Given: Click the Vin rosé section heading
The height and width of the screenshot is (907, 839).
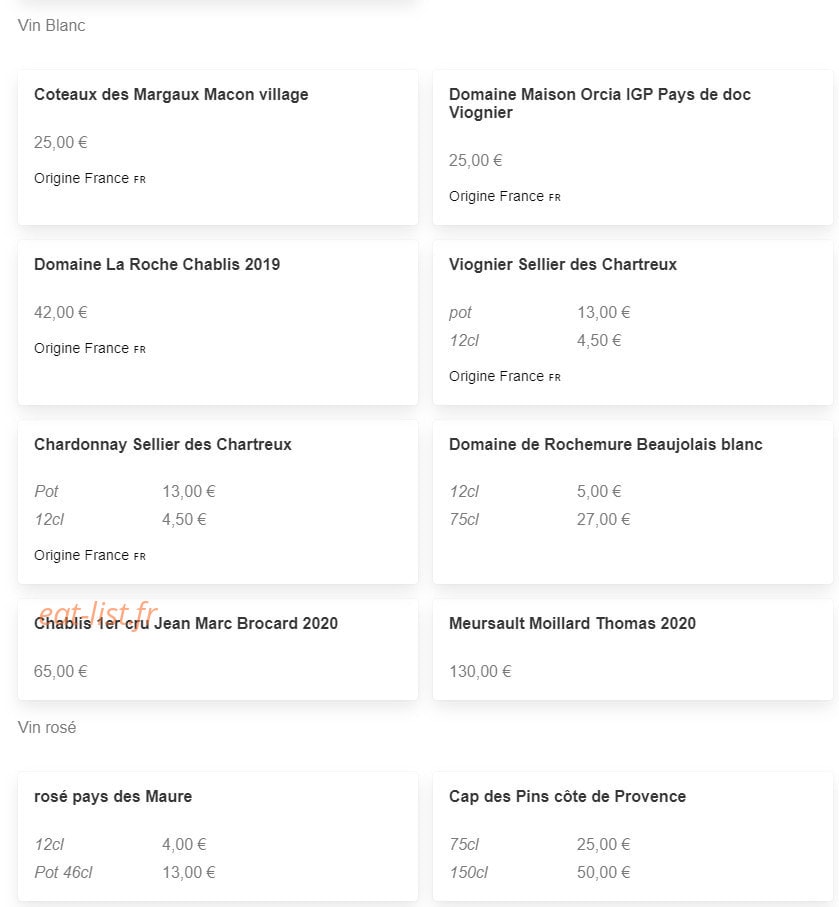Looking at the screenshot, I should [47, 727].
